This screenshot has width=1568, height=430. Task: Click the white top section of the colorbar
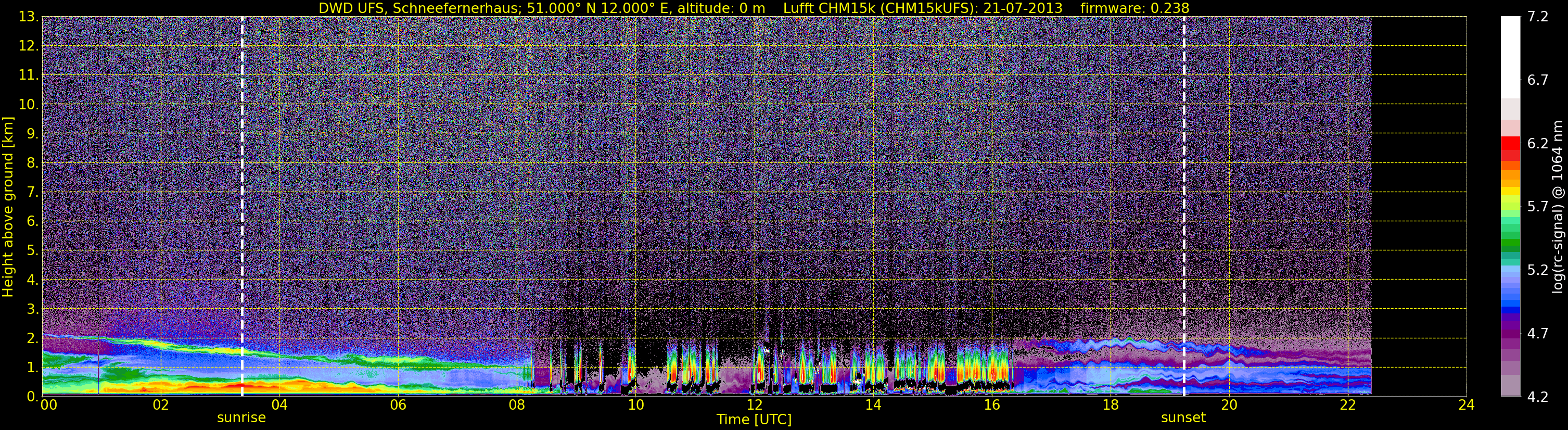click(x=1510, y=57)
